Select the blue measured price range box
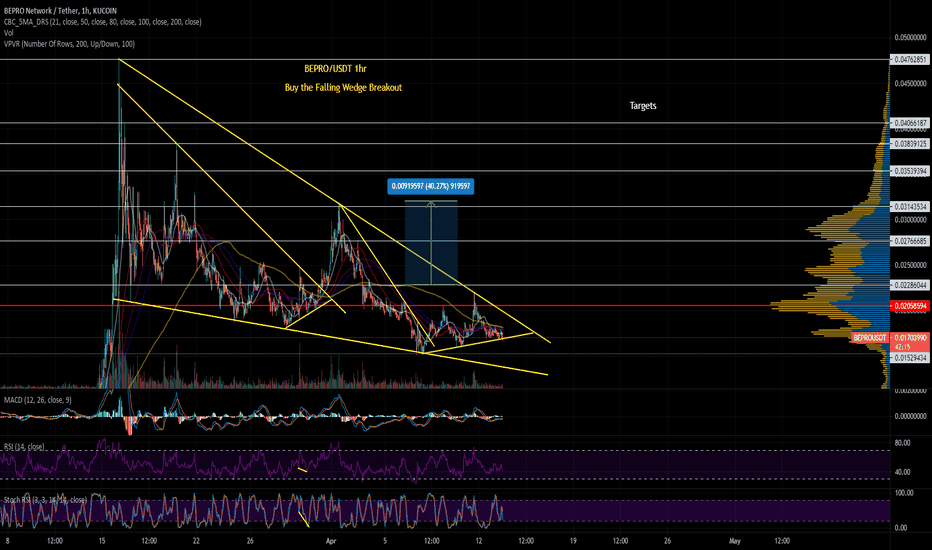Viewport: 932px width, 550px height. point(431,243)
